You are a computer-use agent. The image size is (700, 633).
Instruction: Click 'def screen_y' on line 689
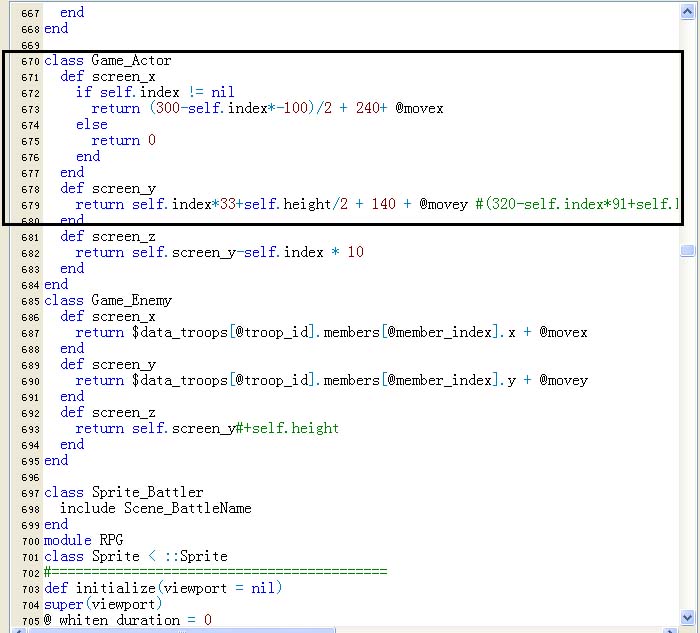point(108,364)
